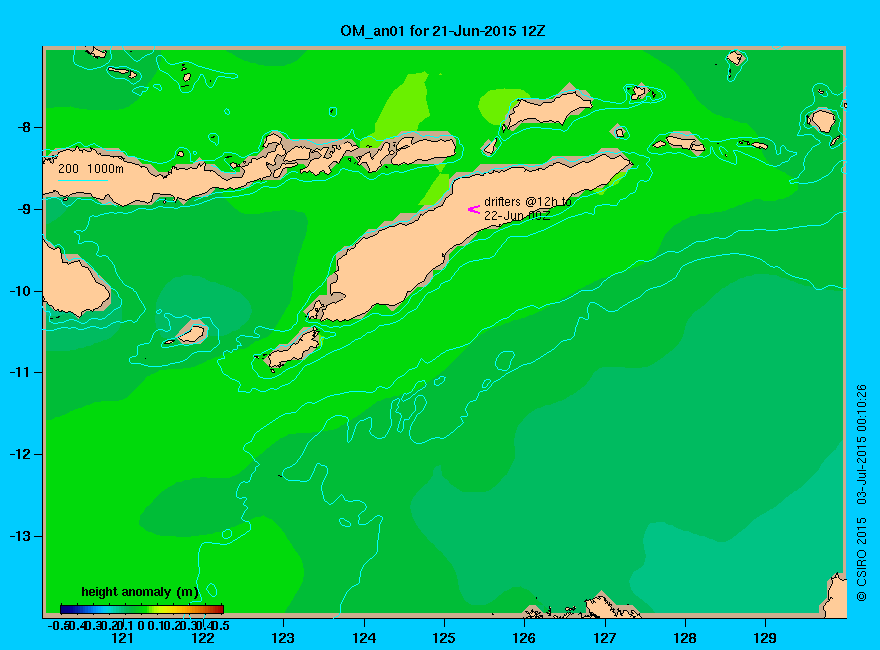Click the 126 longitude axis label
The height and width of the screenshot is (650, 880).
[x=524, y=638]
